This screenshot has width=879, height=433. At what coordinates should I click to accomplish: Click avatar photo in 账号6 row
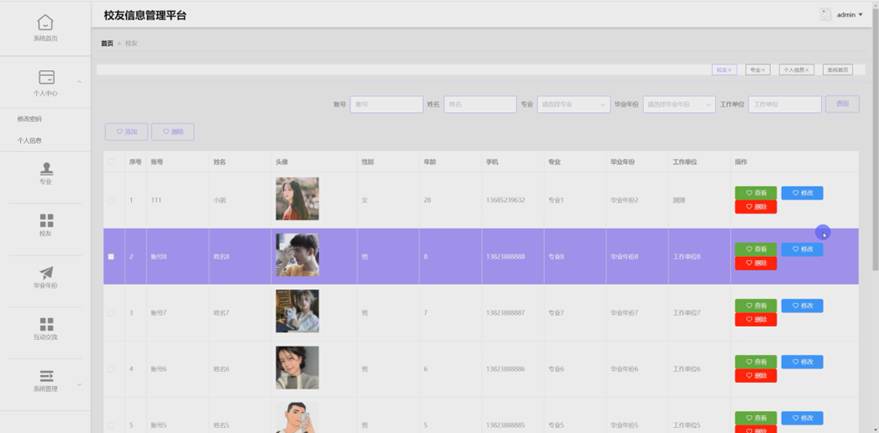click(x=297, y=367)
